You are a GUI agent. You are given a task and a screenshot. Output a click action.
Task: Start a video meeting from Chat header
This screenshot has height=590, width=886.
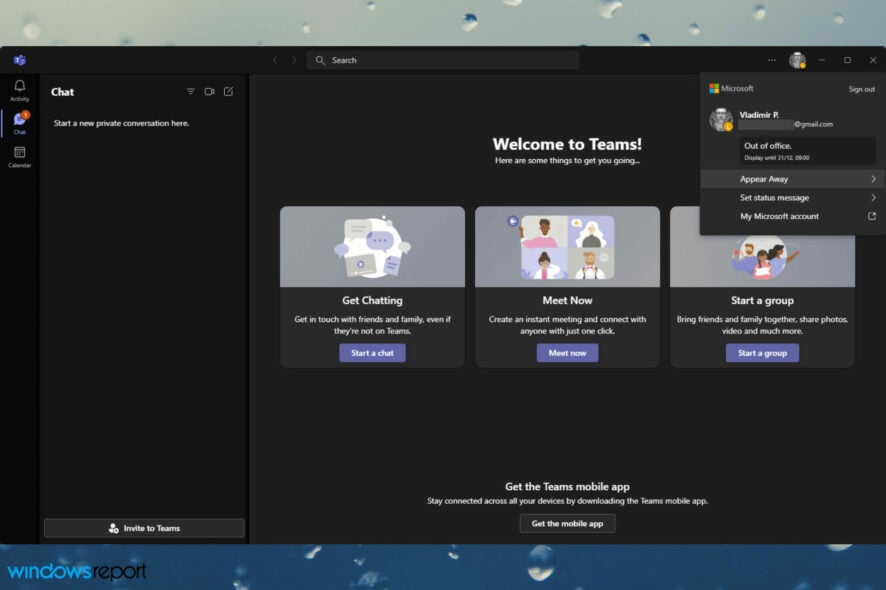pyautogui.click(x=210, y=92)
